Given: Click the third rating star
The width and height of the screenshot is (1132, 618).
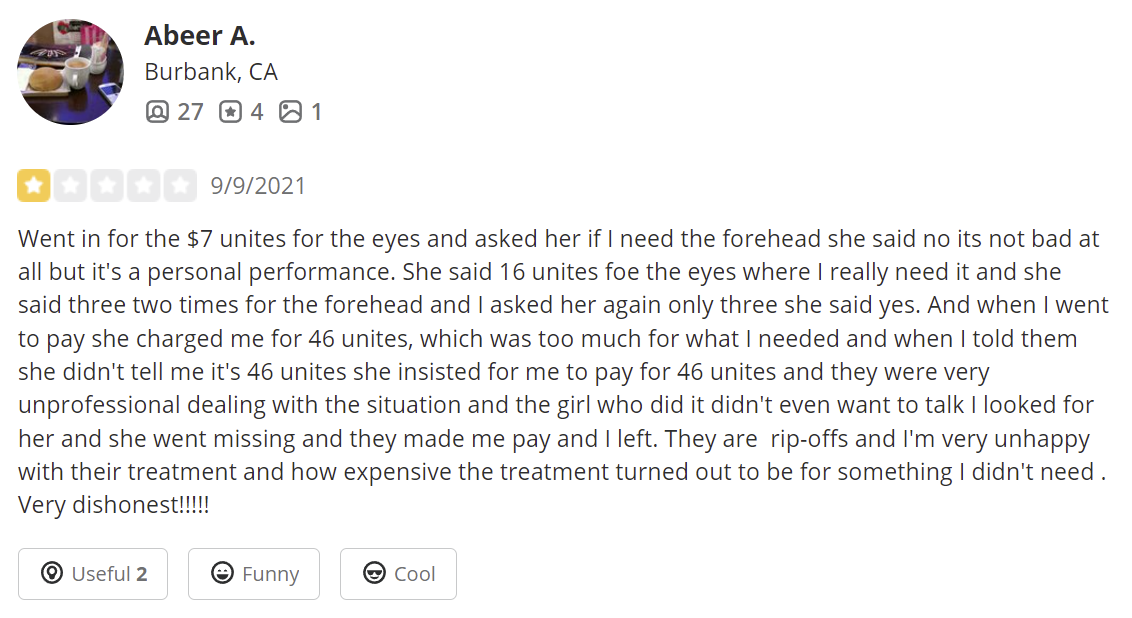Looking at the screenshot, I should click(x=107, y=186).
